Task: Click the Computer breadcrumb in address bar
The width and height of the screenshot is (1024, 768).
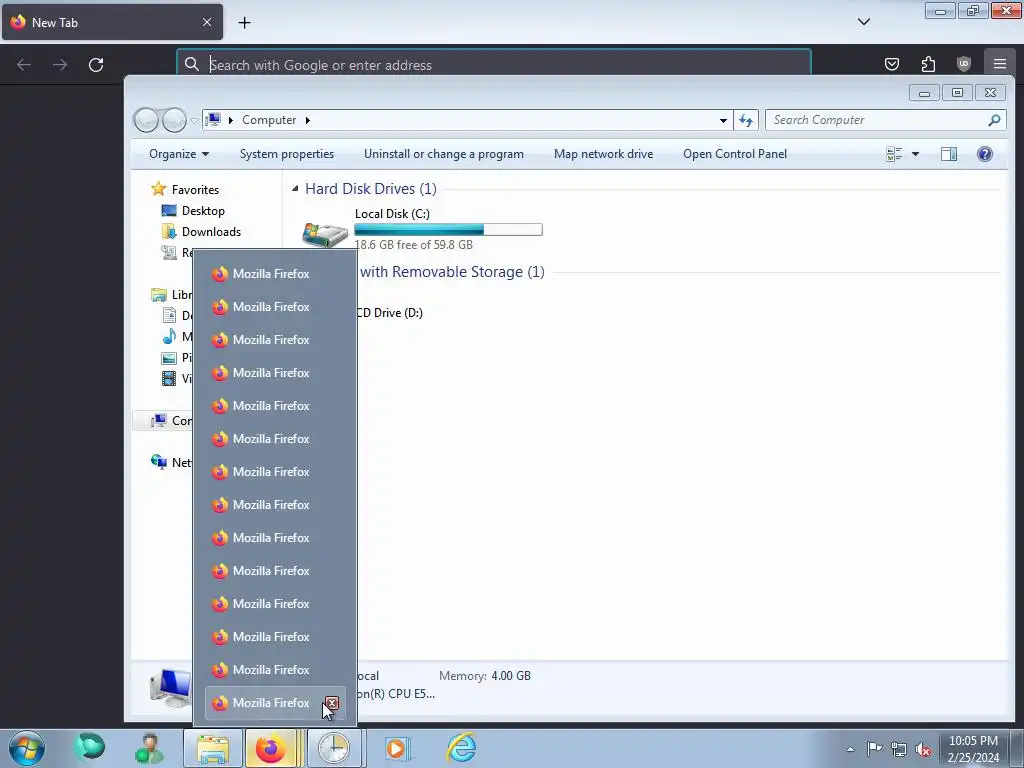Action: tap(269, 120)
